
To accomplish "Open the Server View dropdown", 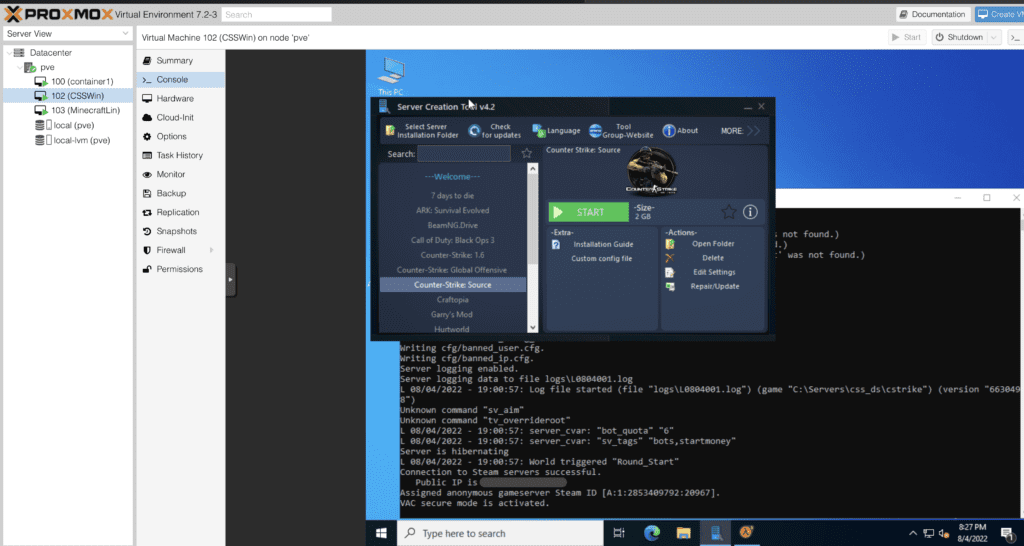I will [68, 33].
